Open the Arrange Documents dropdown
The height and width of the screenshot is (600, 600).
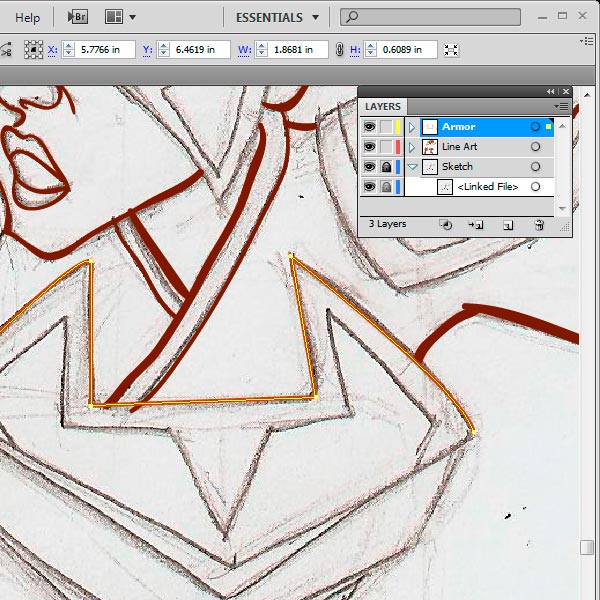pos(120,17)
